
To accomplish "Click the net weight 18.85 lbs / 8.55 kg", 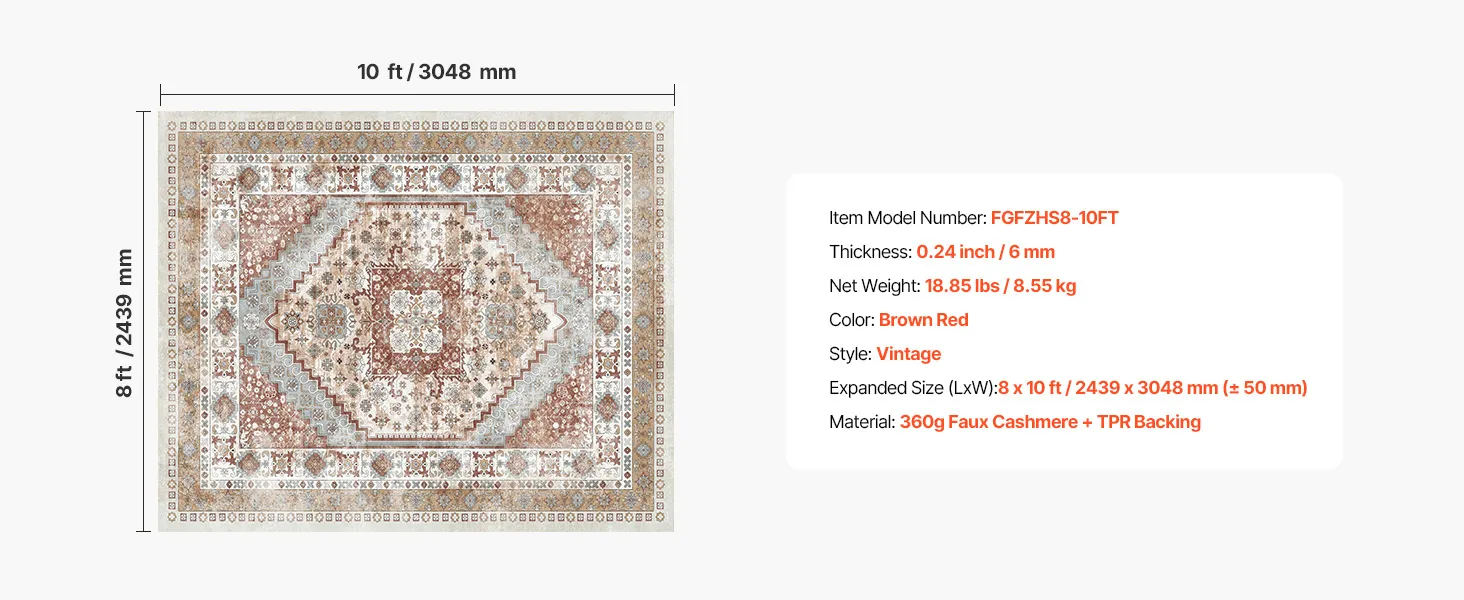I will [x=1000, y=286].
